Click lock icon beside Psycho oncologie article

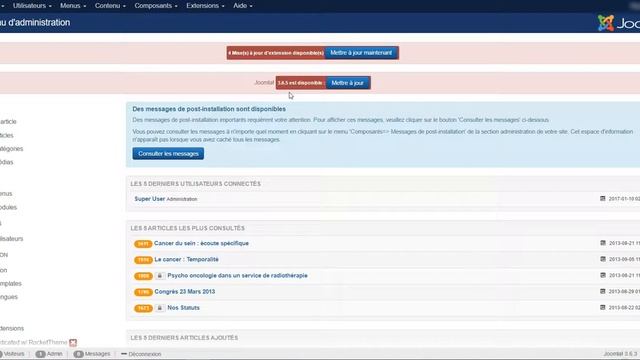pyautogui.click(x=160, y=276)
